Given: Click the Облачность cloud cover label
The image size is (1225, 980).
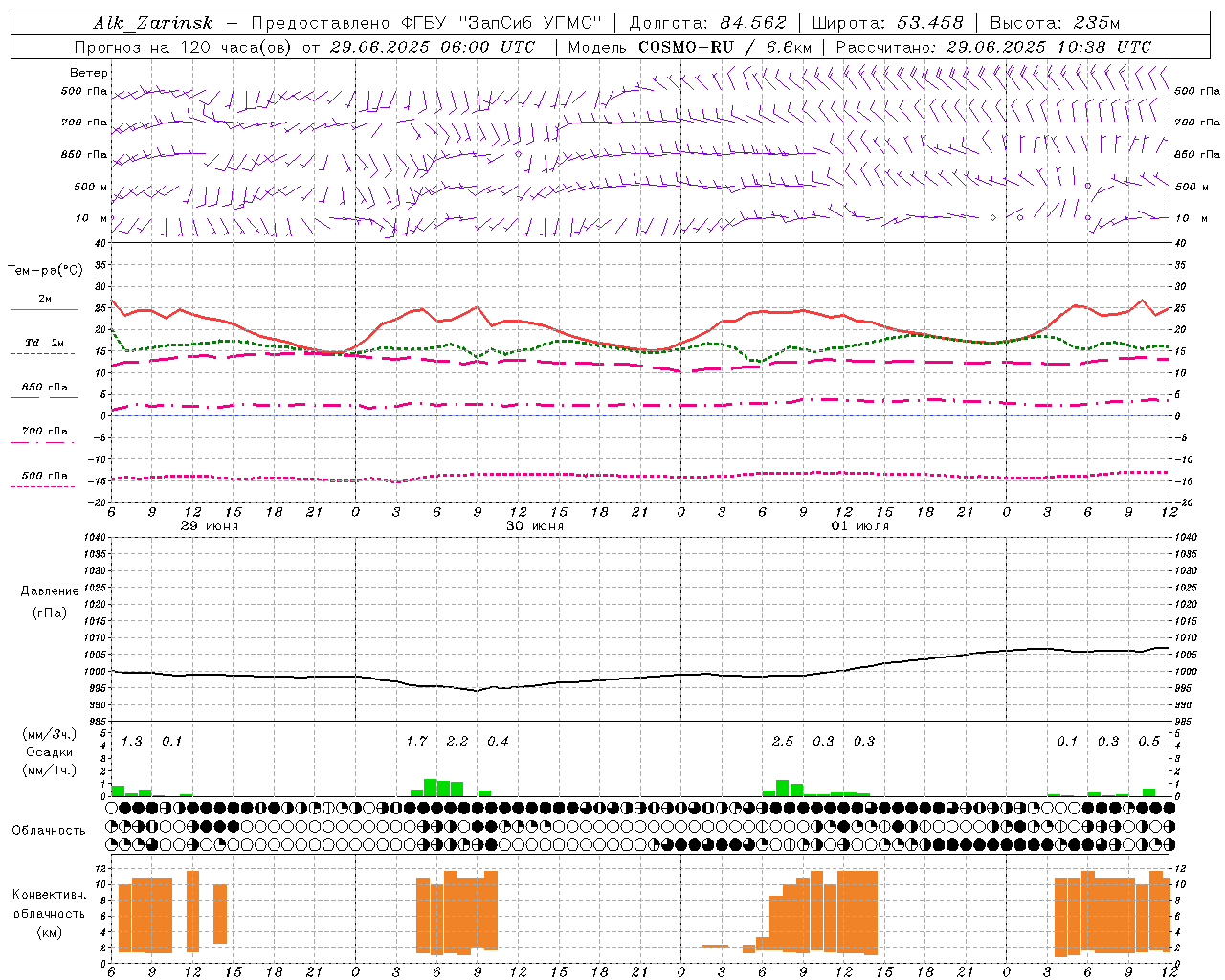Looking at the screenshot, I should tap(49, 830).
